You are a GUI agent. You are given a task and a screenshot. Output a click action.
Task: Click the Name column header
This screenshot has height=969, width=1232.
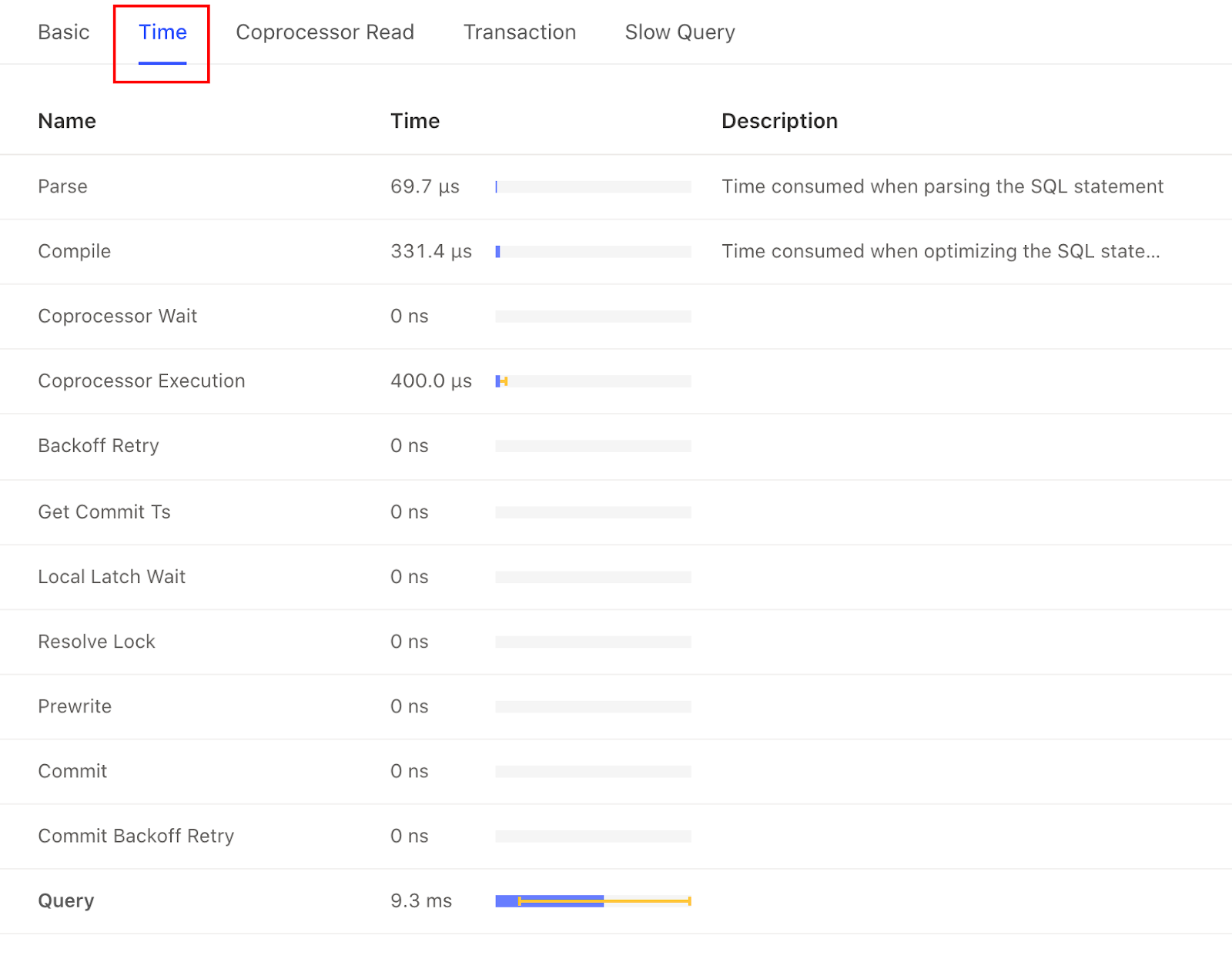(67, 121)
